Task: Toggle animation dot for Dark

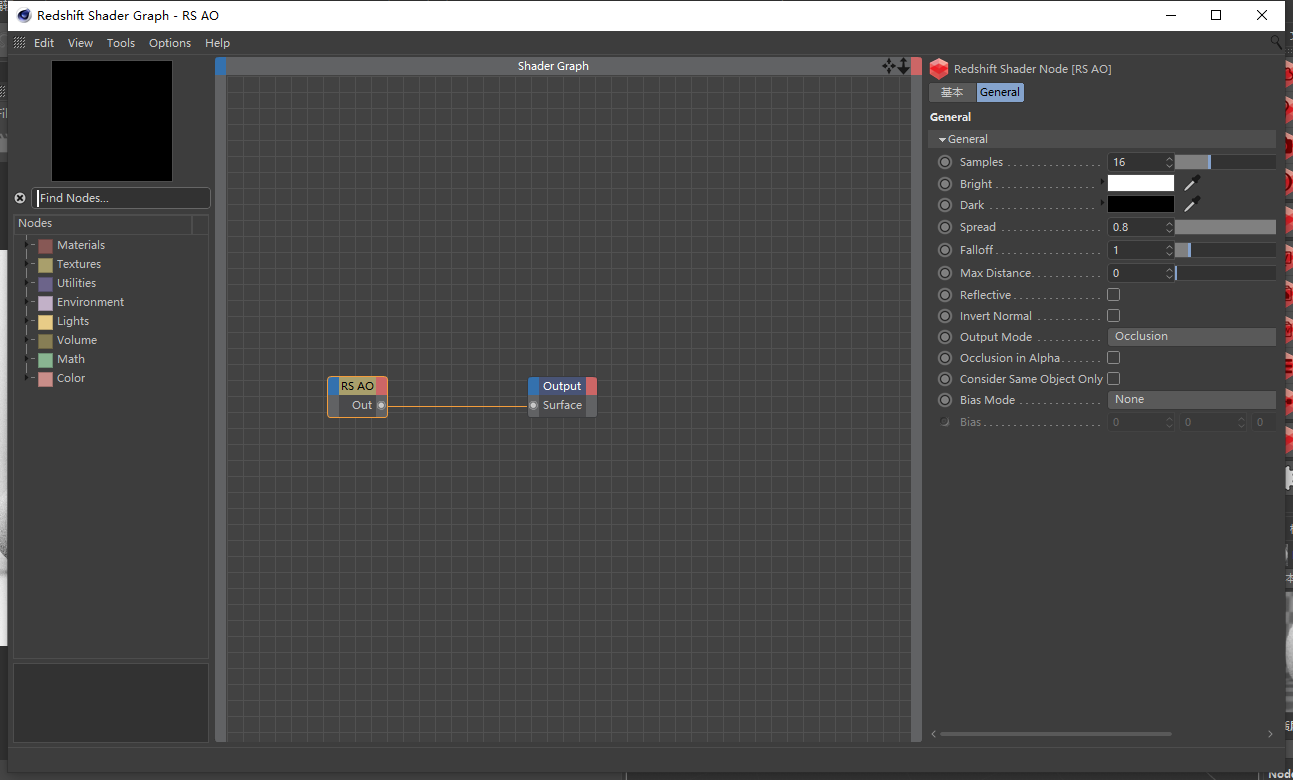Action: (945, 205)
